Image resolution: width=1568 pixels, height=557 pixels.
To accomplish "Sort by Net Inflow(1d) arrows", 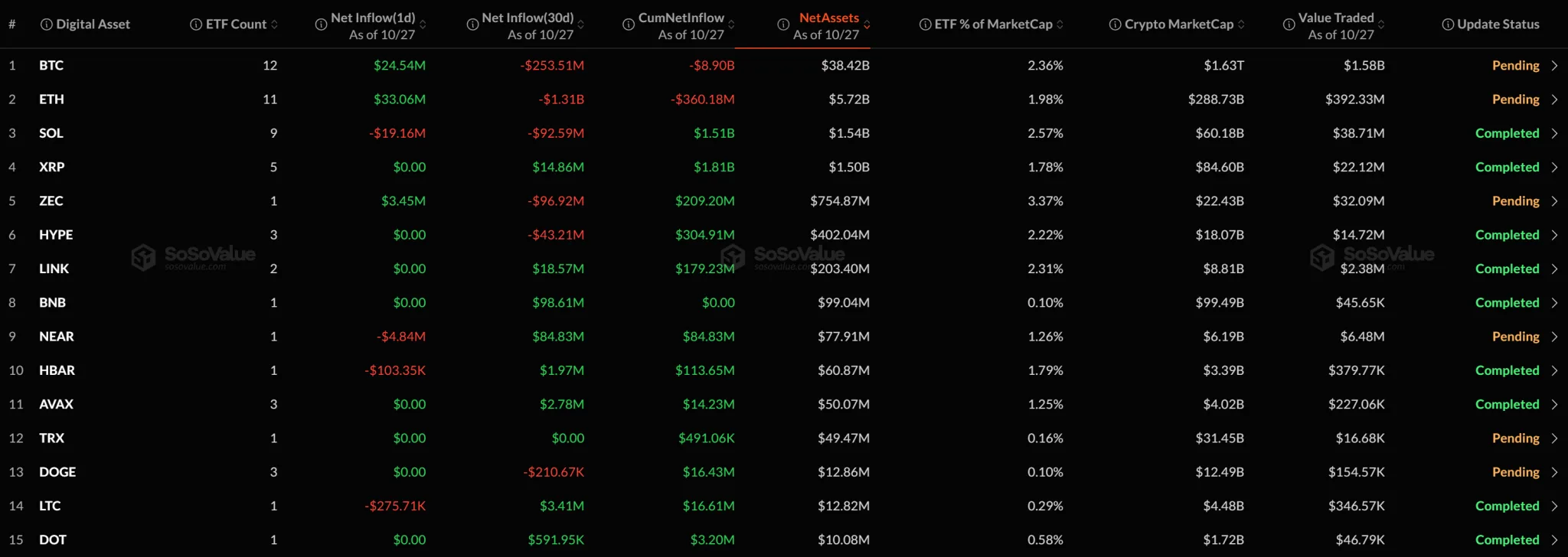I will click(423, 24).
